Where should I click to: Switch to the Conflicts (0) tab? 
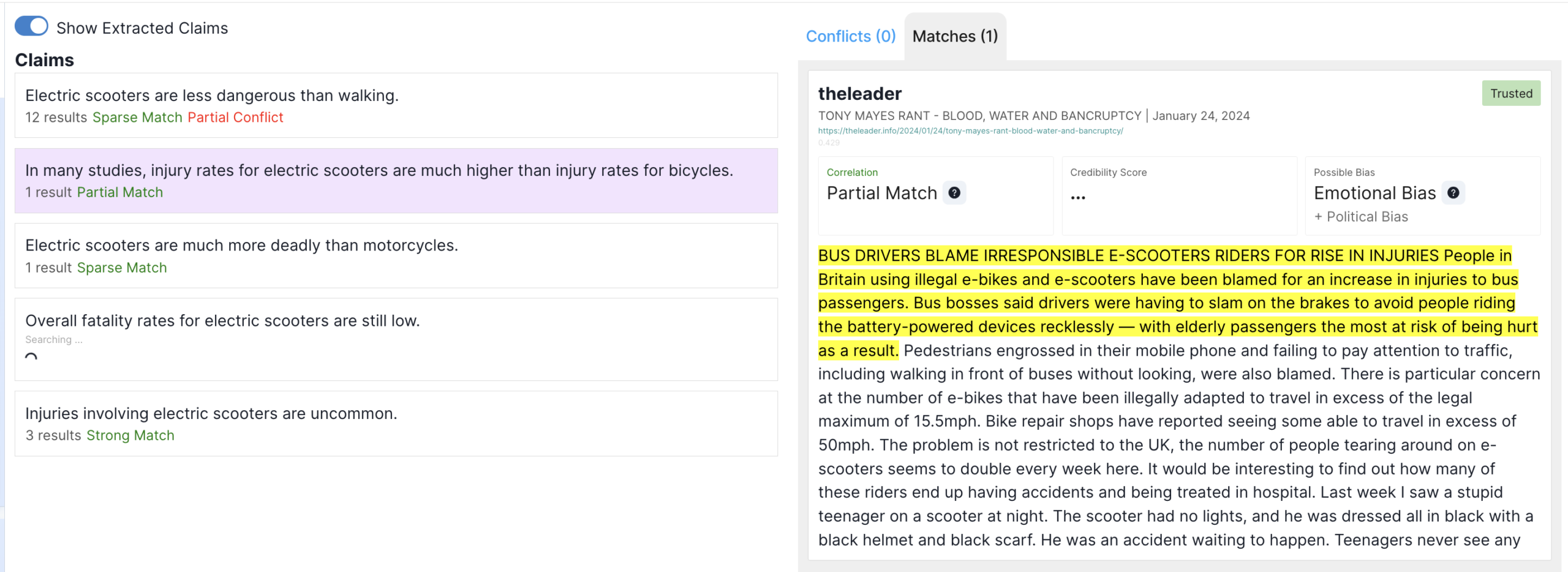coord(850,36)
